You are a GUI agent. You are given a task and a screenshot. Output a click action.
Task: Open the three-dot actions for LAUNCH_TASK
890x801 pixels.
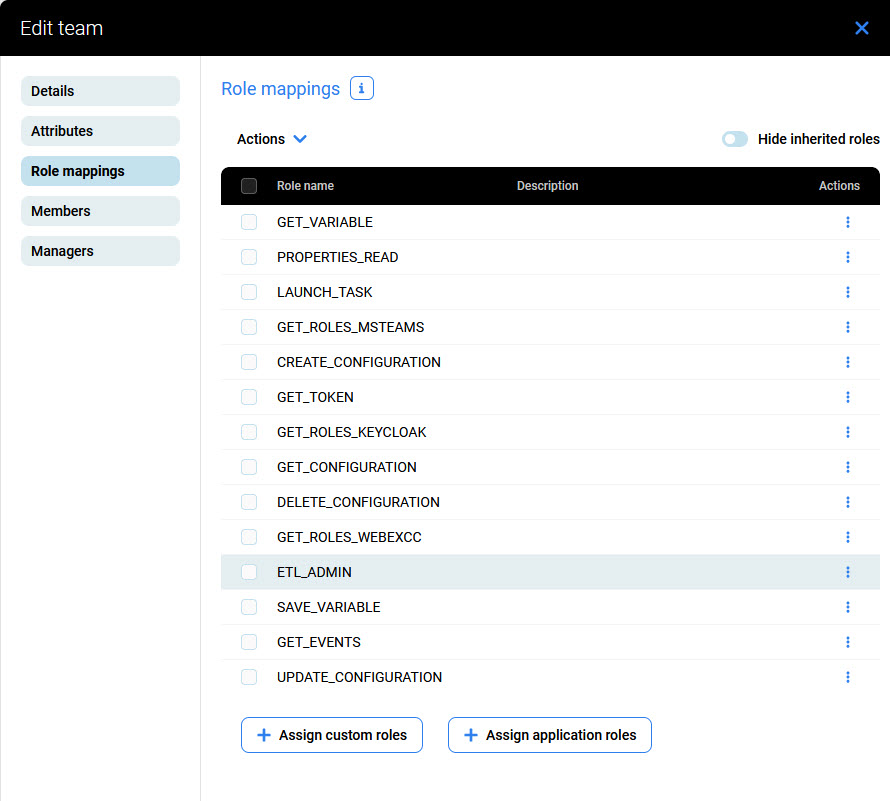[x=847, y=292]
